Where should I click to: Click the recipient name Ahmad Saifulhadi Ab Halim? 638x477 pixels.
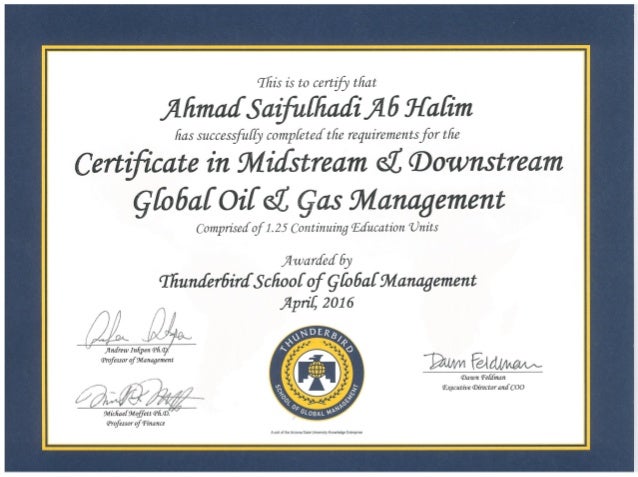pos(317,109)
